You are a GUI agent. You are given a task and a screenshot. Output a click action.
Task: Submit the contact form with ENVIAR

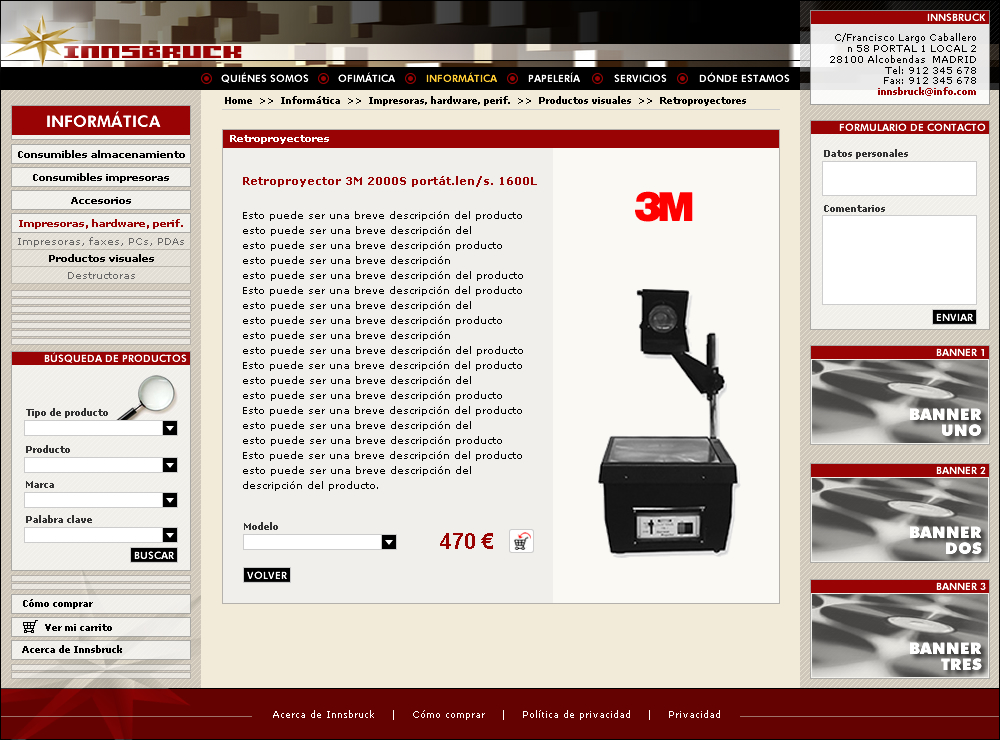click(x=954, y=317)
